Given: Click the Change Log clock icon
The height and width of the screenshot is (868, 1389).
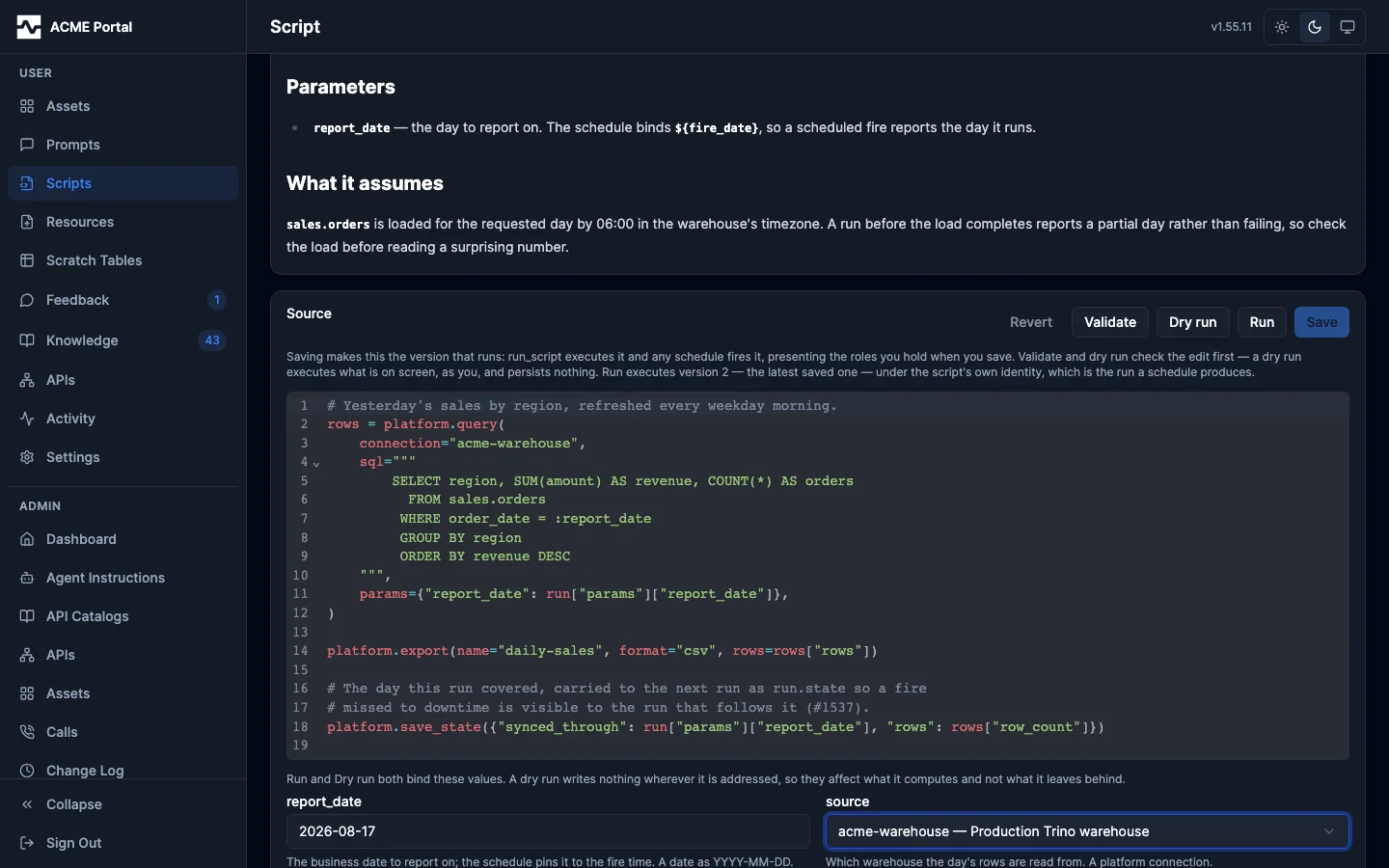Looking at the screenshot, I should click(27, 771).
